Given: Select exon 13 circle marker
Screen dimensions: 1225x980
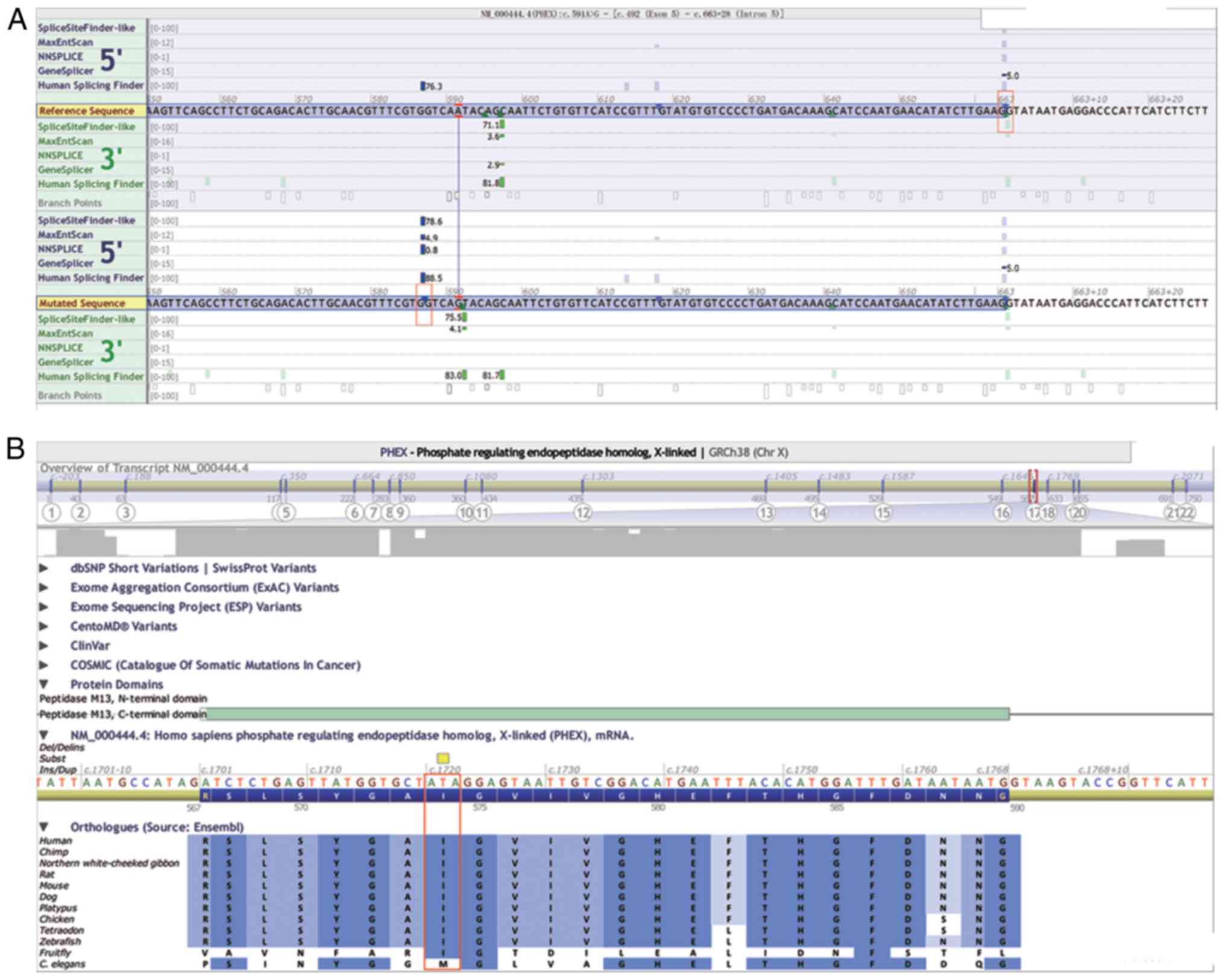Looking at the screenshot, I should point(766,513).
